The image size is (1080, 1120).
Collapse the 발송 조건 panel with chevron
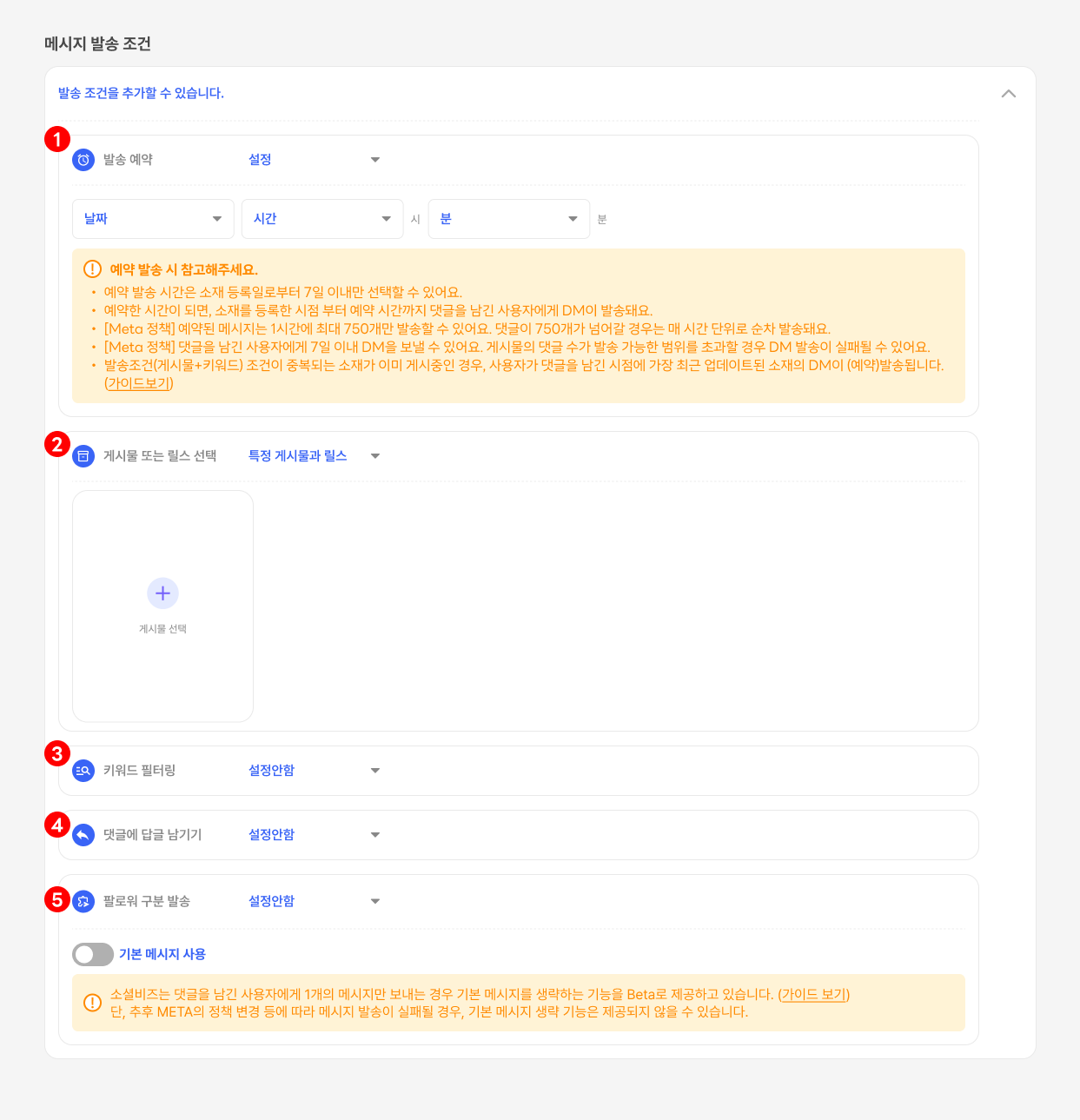pyautogui.click(x=1008, y=94)
